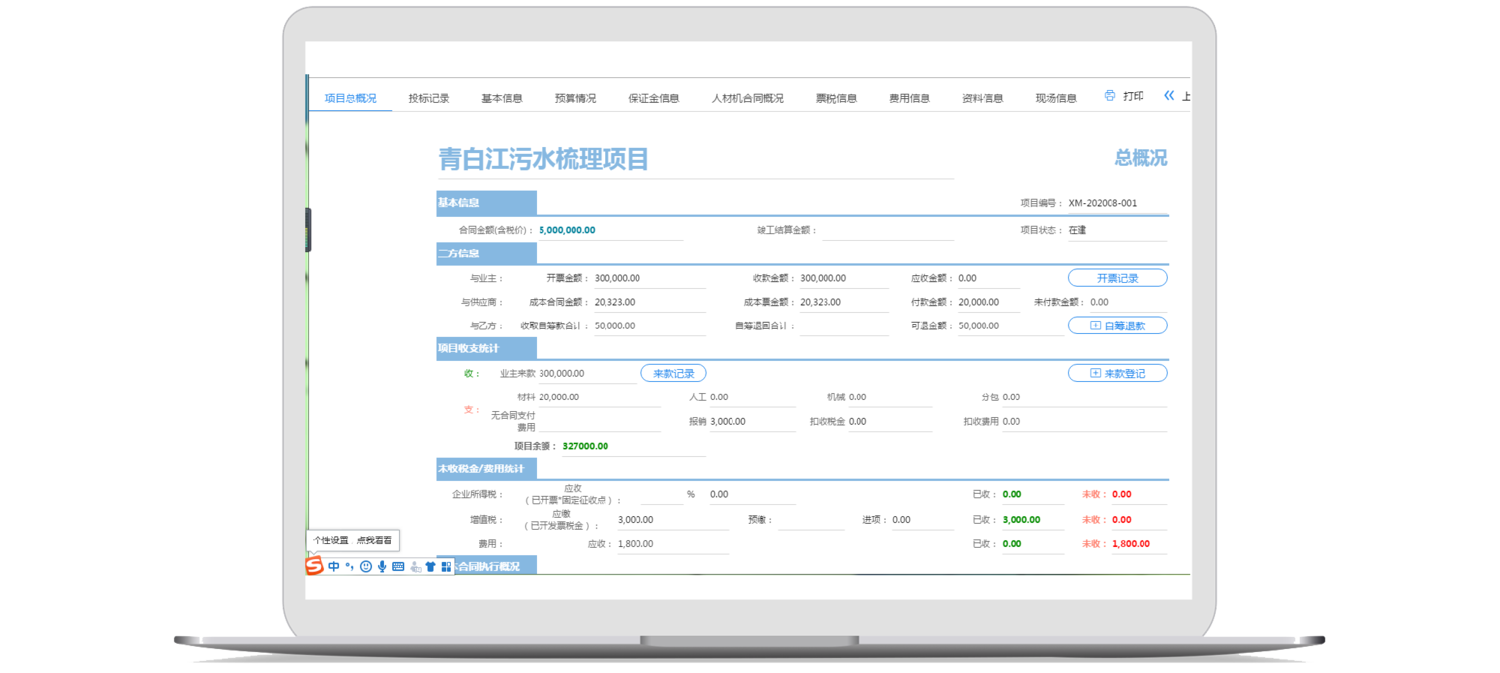
Task: Click the microphone voice input icon
Action: coord(382,567)
